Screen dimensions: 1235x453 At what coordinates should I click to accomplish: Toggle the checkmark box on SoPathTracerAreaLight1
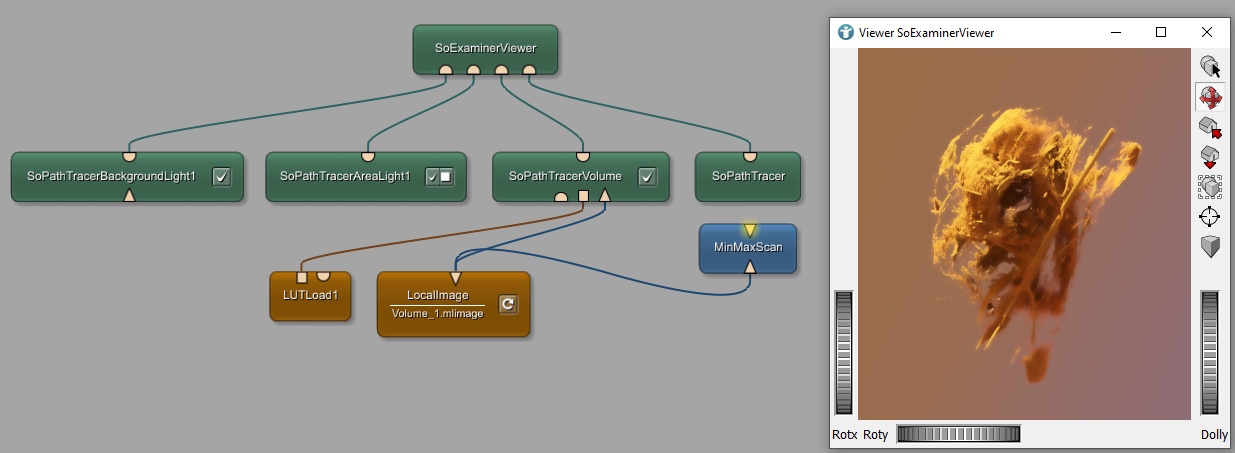click(x=433, y=177)
